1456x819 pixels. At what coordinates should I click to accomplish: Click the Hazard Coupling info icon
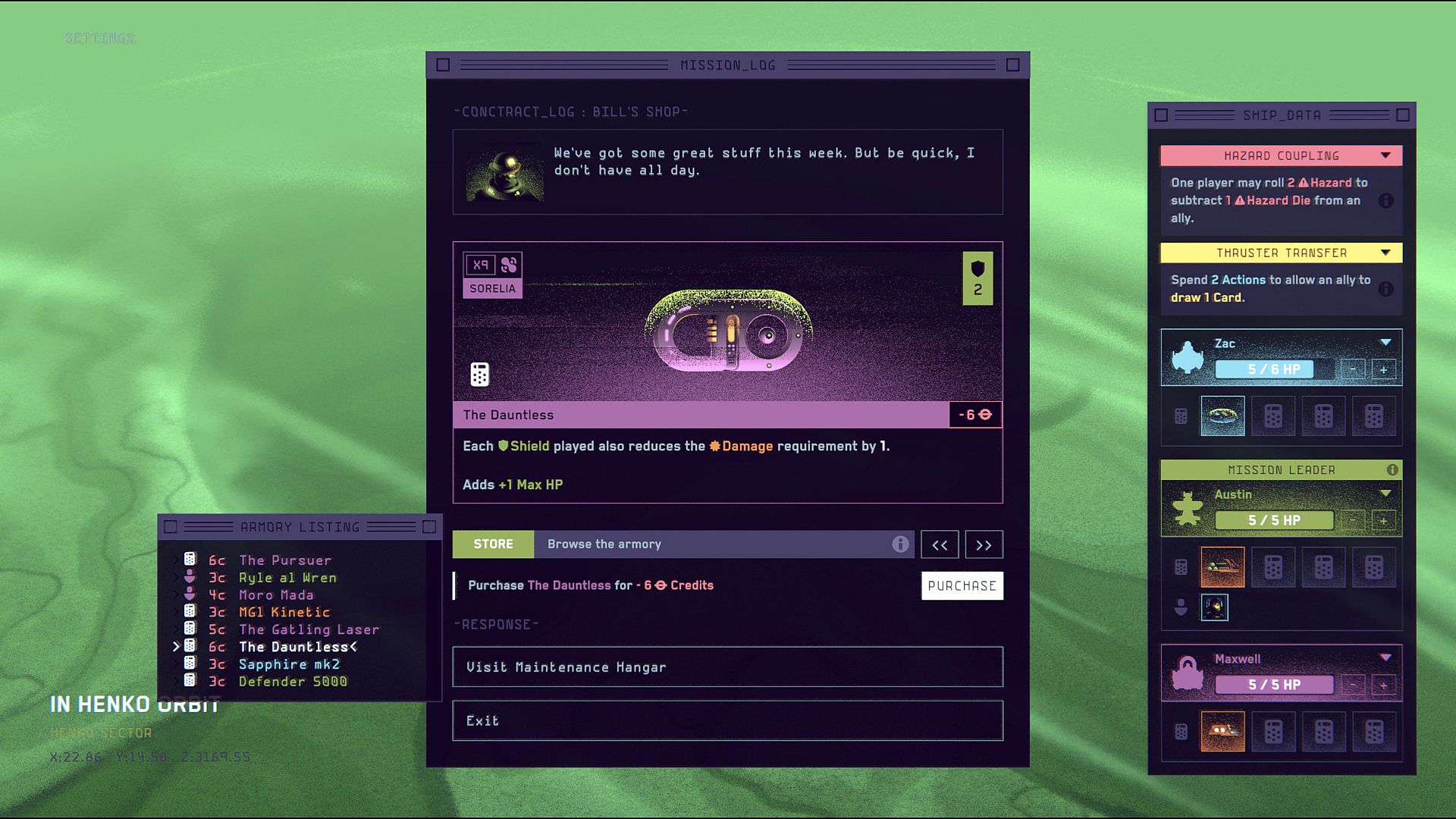tap(1385, 201)
